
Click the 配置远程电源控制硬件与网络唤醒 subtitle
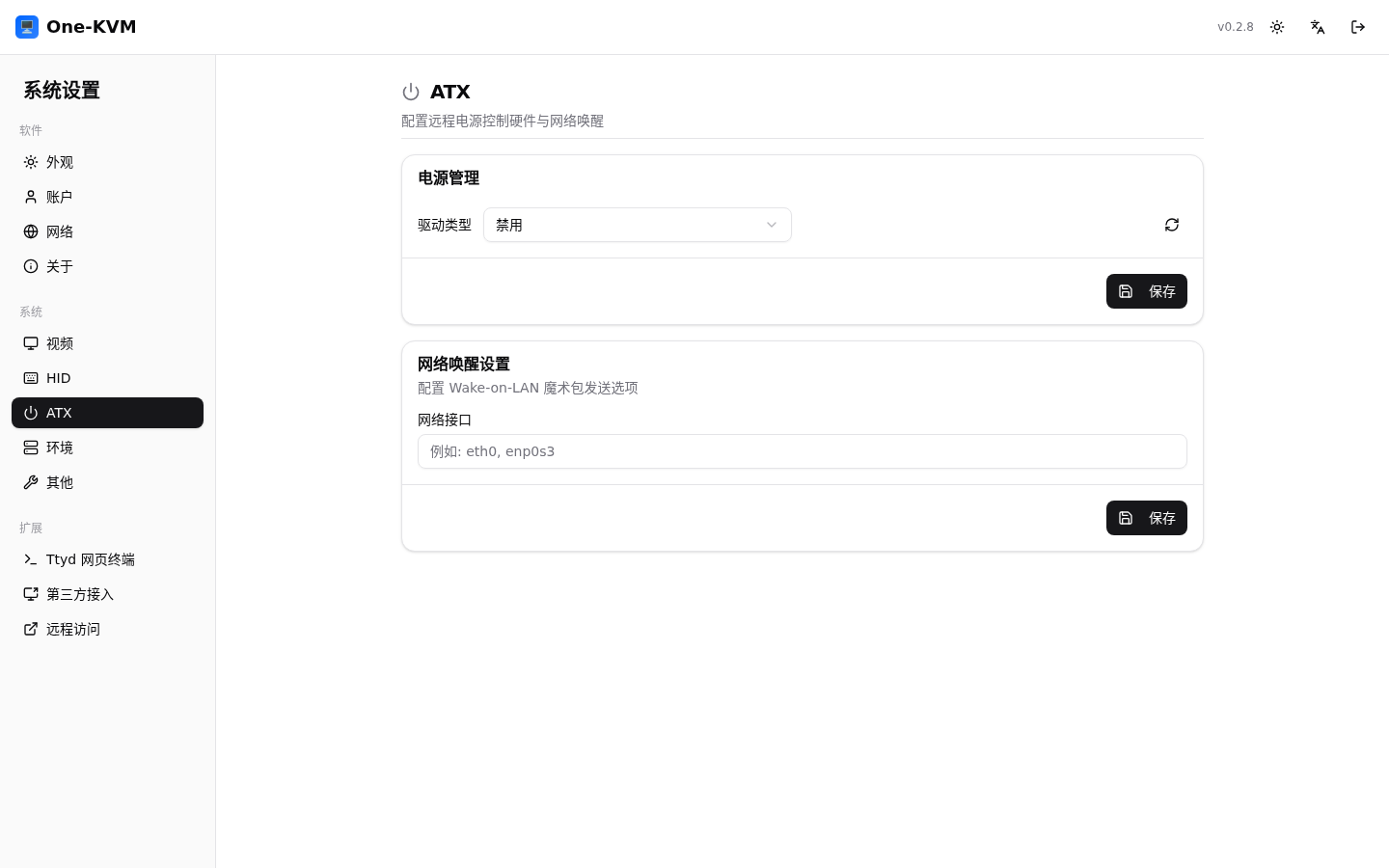tap(503, 121)
